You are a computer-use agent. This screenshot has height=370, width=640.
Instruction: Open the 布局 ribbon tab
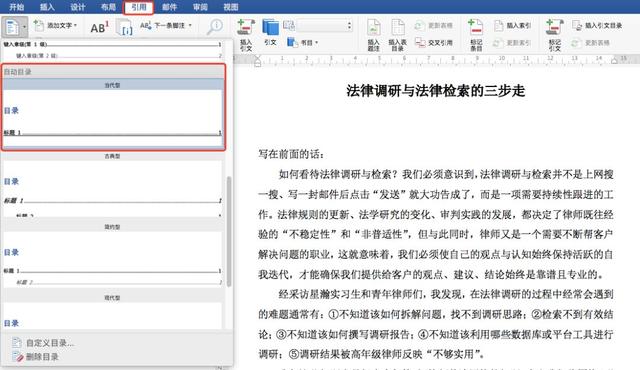(x=108, y=7)
